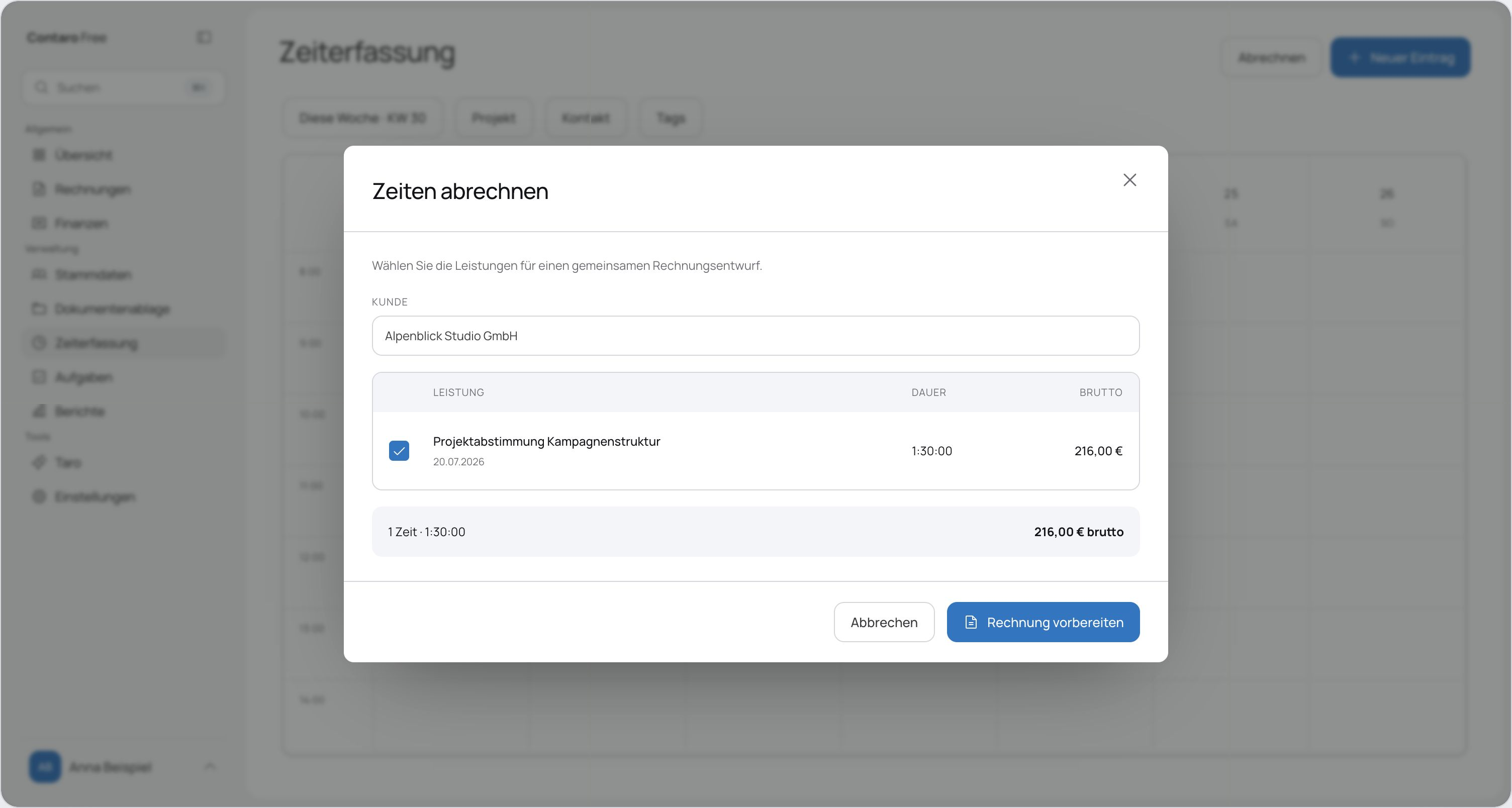Screen dimensions: 1512x808
Task: Select Zeiterfassung in the sidebar
Action: pos(123,343)
